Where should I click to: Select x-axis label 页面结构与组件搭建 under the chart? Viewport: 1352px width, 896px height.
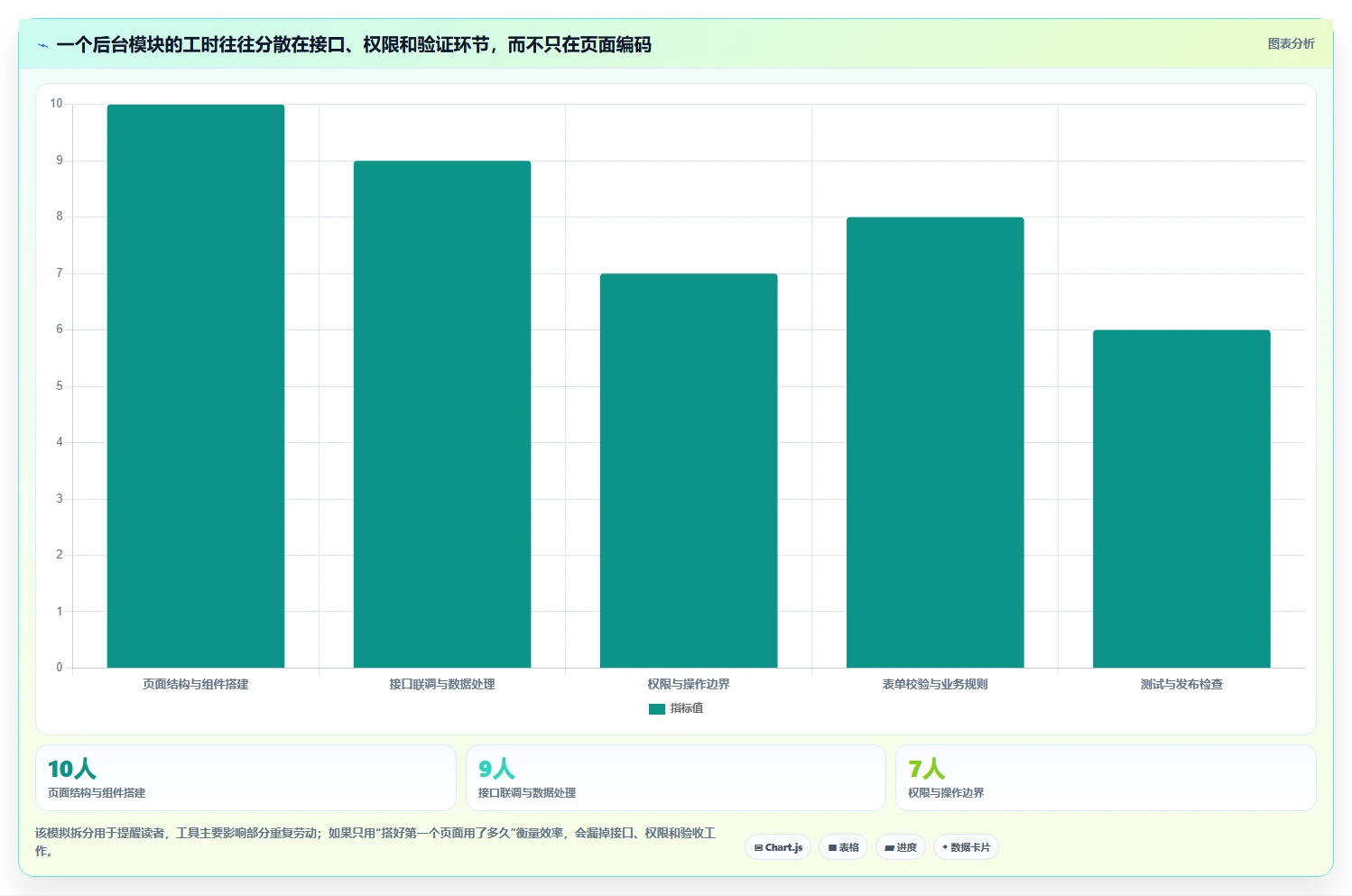(x=196, y=684)
